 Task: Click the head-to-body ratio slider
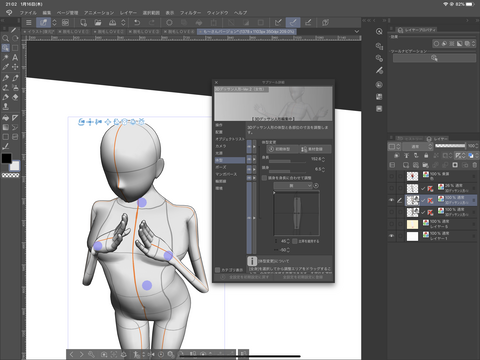coord(287,172)
